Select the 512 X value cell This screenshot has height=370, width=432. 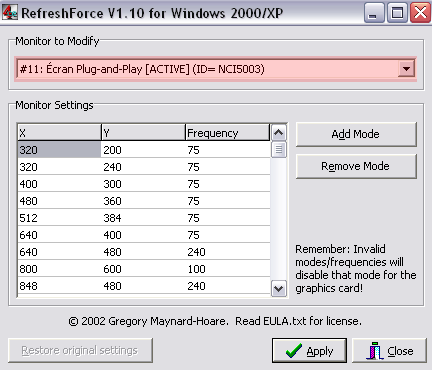click(x=59, y=218)
